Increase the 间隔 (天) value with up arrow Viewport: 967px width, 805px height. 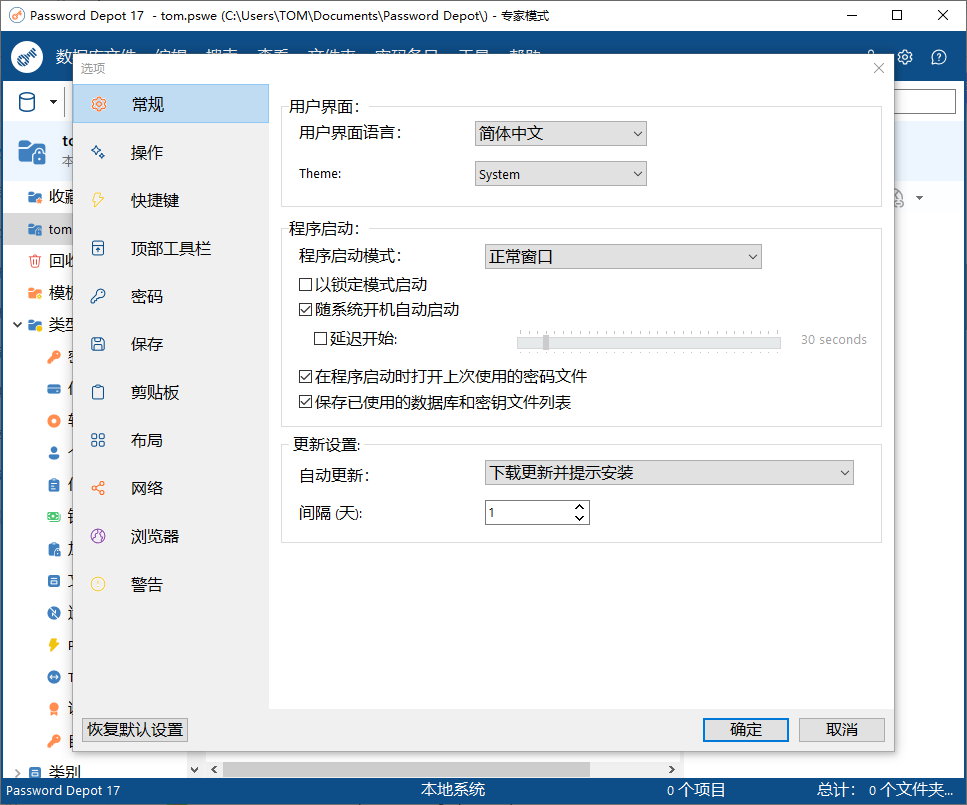pyautogui.click(x=580, y=506)
